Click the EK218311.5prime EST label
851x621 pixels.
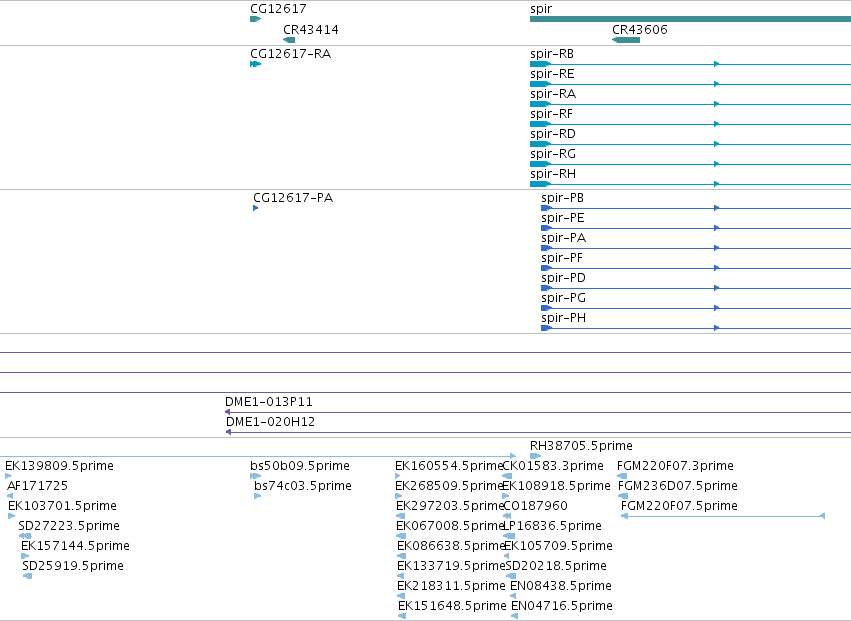point(451,587)
